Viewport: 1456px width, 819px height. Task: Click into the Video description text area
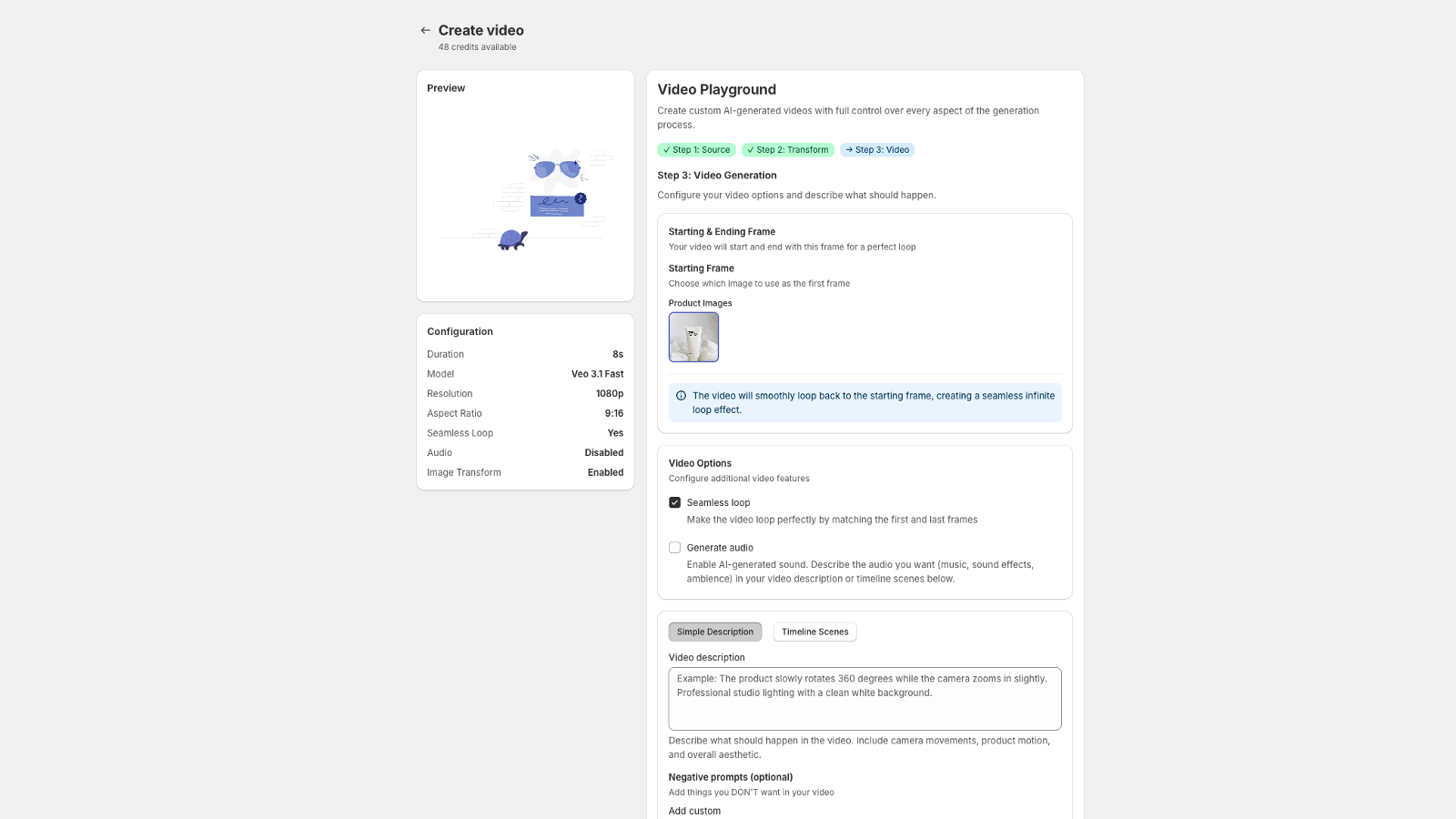(x=864, y=698)
